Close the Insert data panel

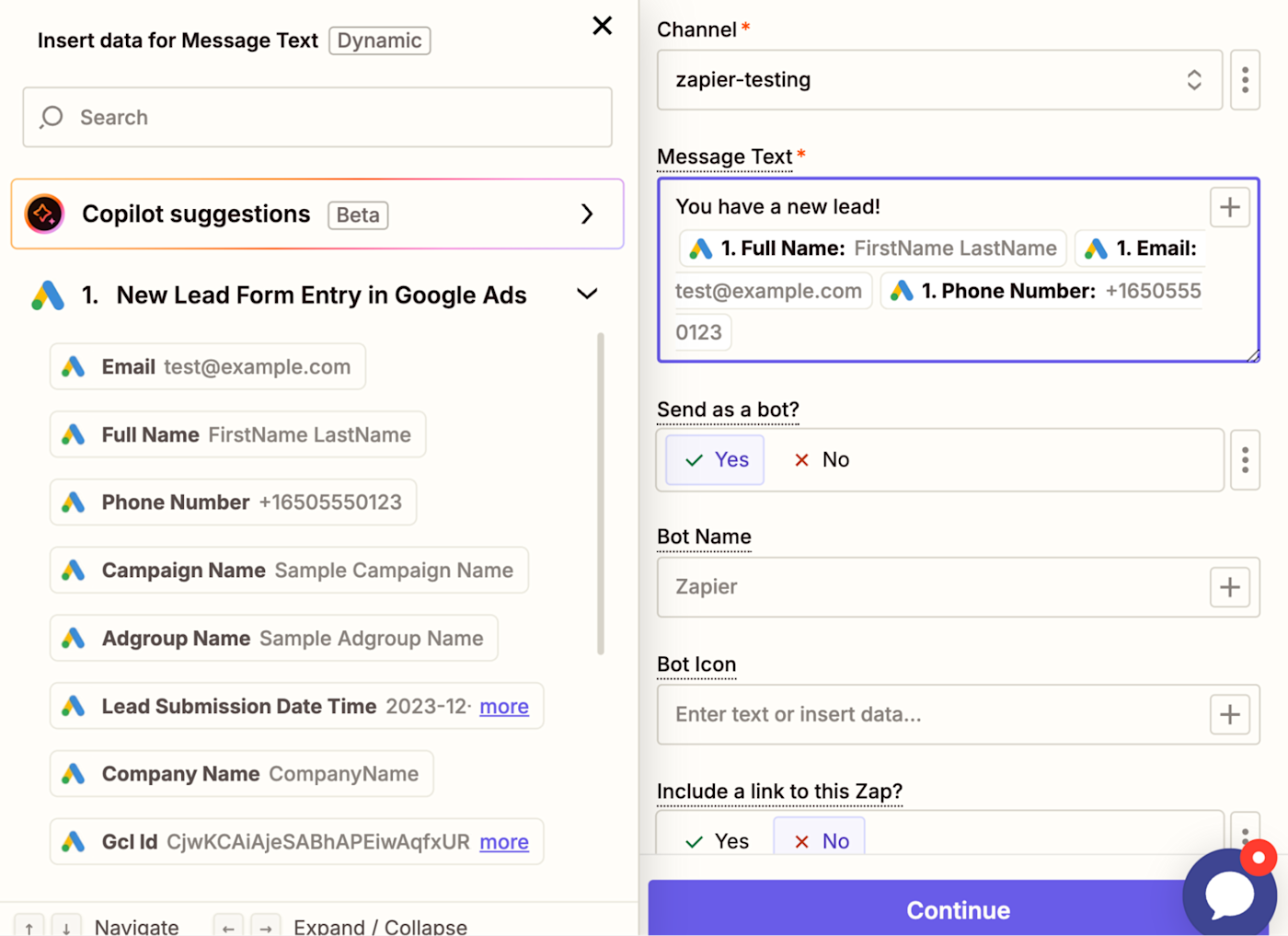pos(603,26)
